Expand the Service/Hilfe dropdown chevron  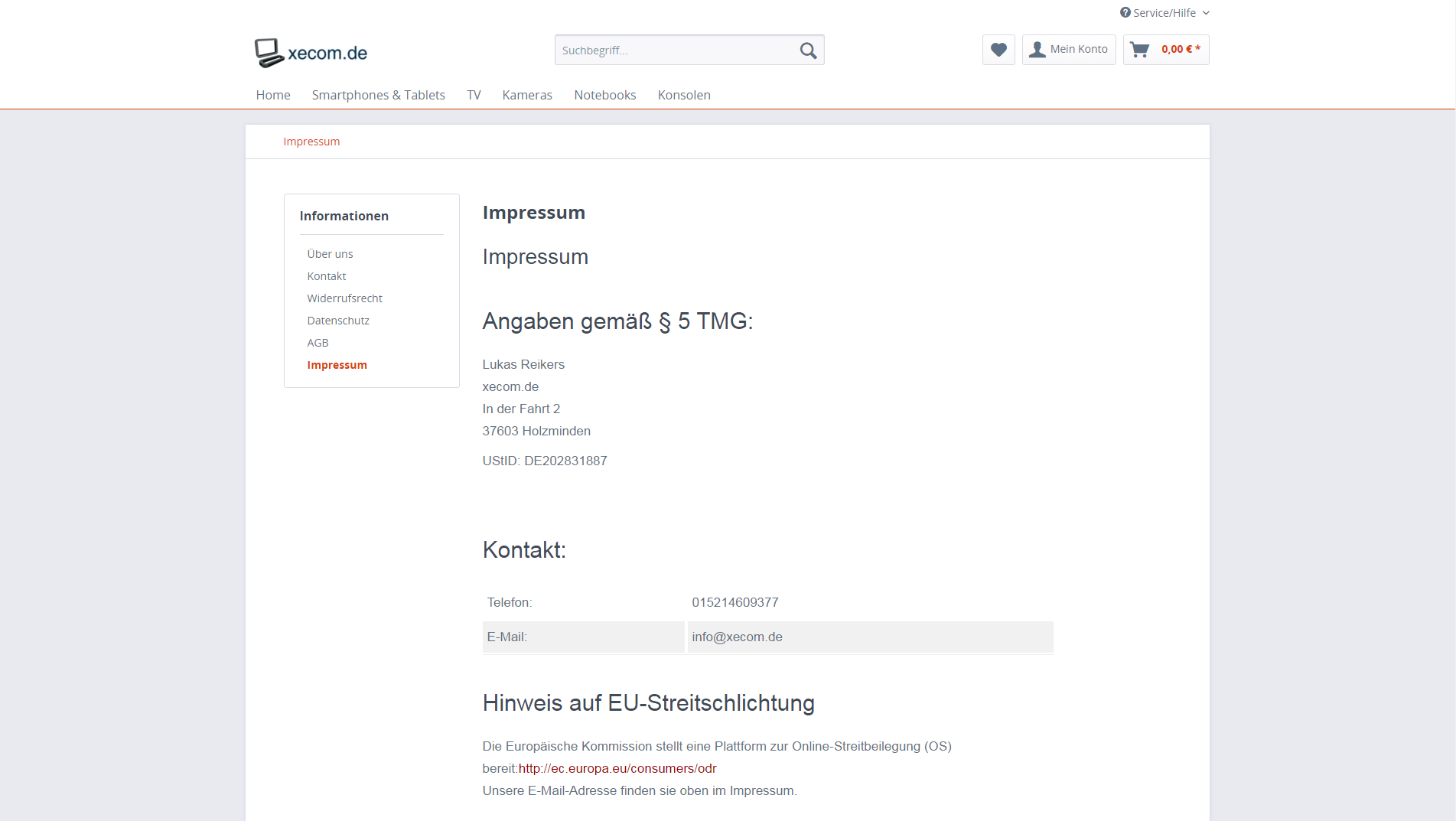tap(1206, 13)
